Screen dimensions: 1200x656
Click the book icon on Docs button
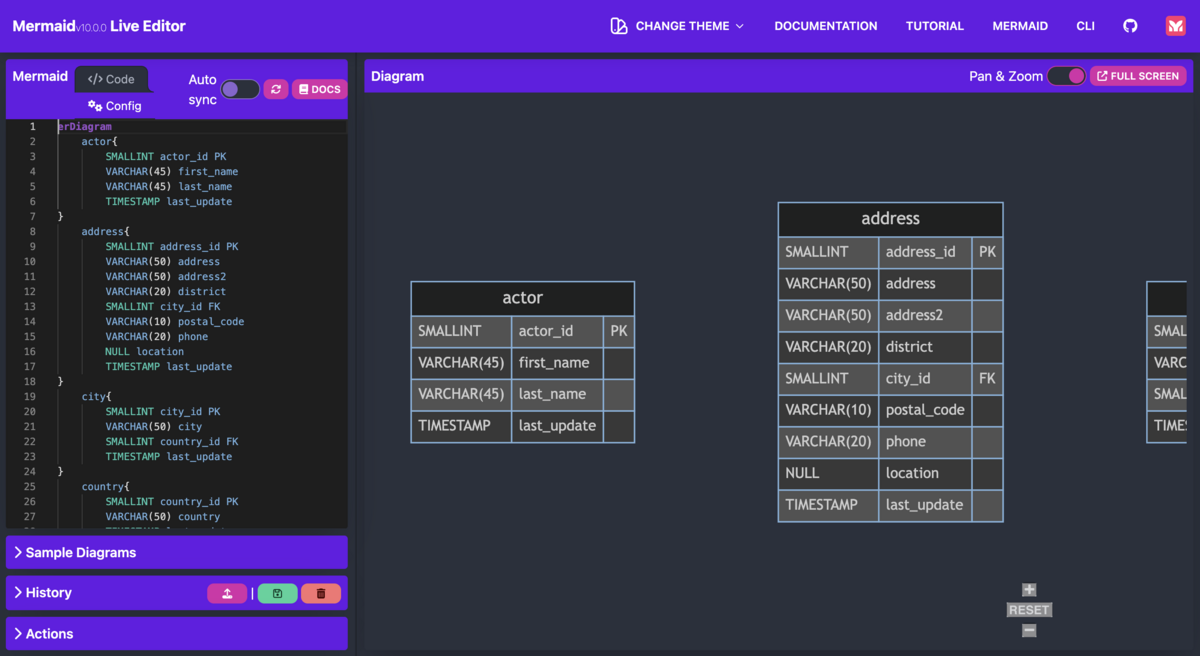(303, 89)
